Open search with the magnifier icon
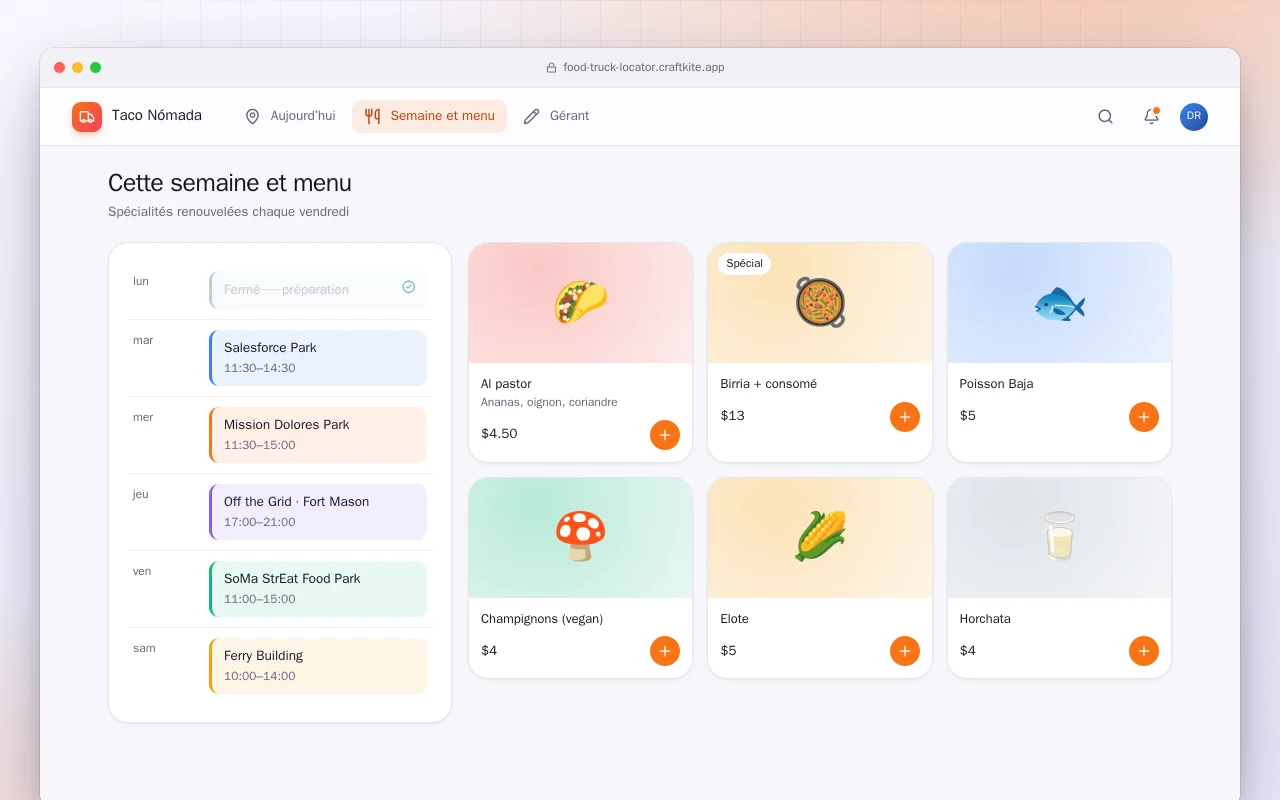Screen dimensions: 1280x800 (x=1105, y=116)
